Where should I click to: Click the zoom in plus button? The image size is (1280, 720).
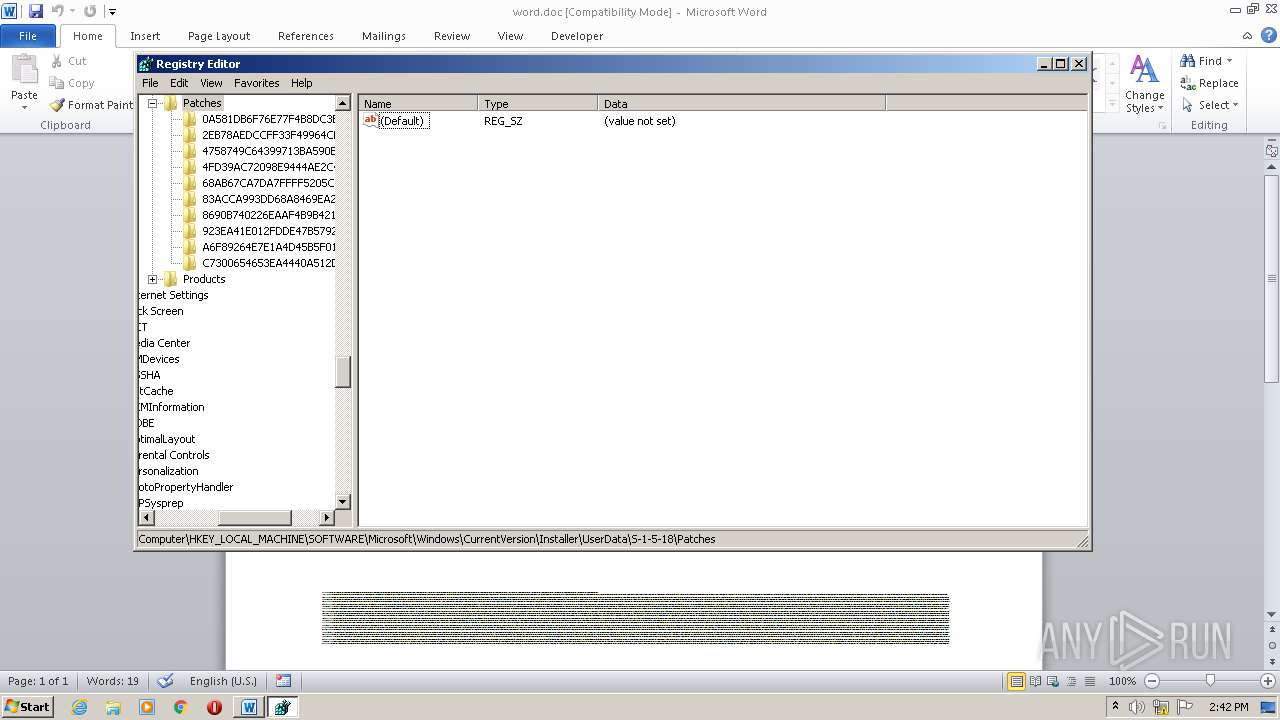pyautogui.click(x=1268, y=681)
